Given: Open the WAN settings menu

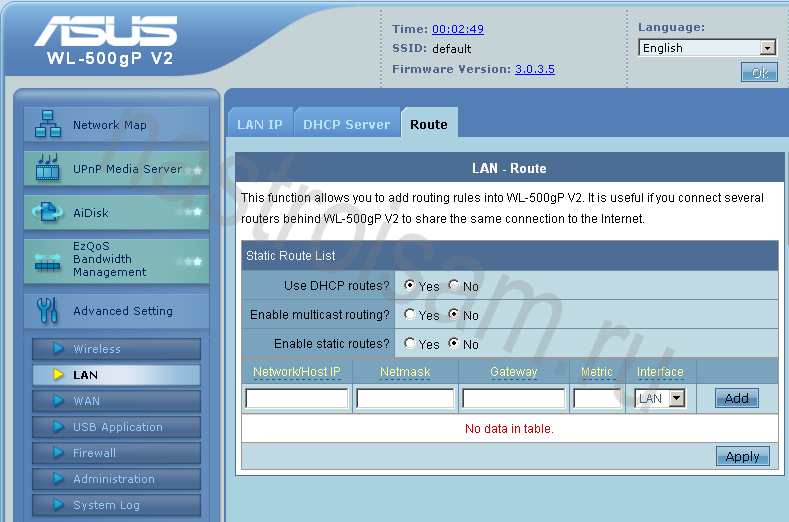Looking at the screenshot, I should [116, 401].
